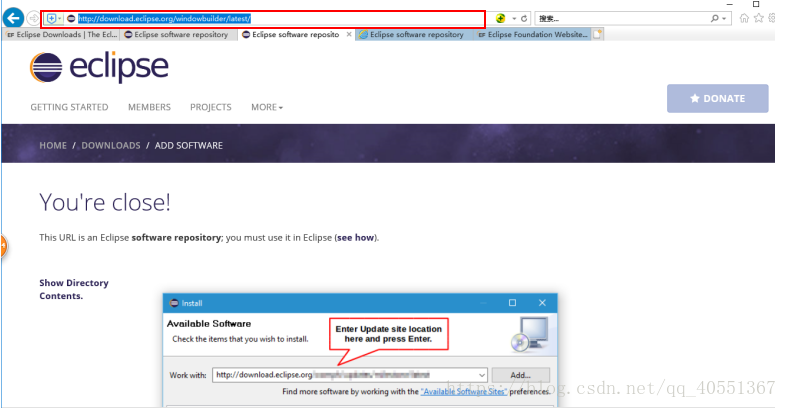
Task: Expand the MORE navigation dropdown
Action: coord(267,107)
